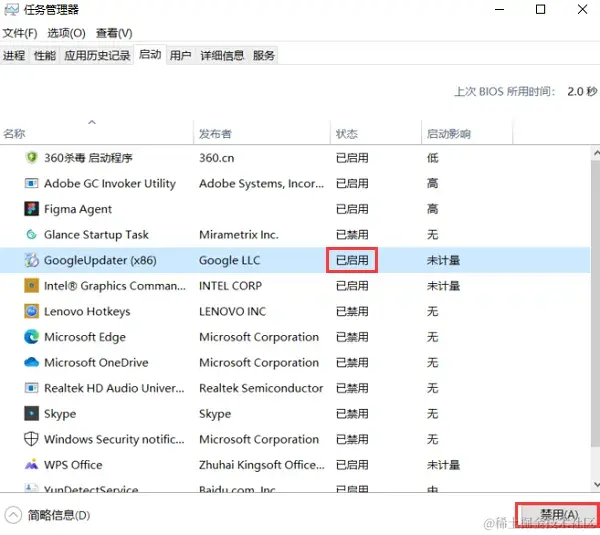Select the Glance Startup Task name
Viewport: 600px width, 535px height.
(x=96, y=235)
